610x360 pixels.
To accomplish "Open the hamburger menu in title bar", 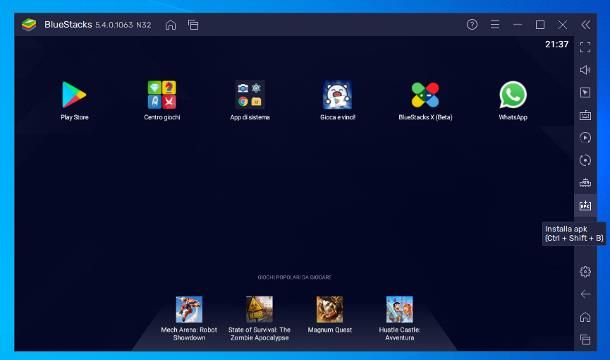I will 495,25.
